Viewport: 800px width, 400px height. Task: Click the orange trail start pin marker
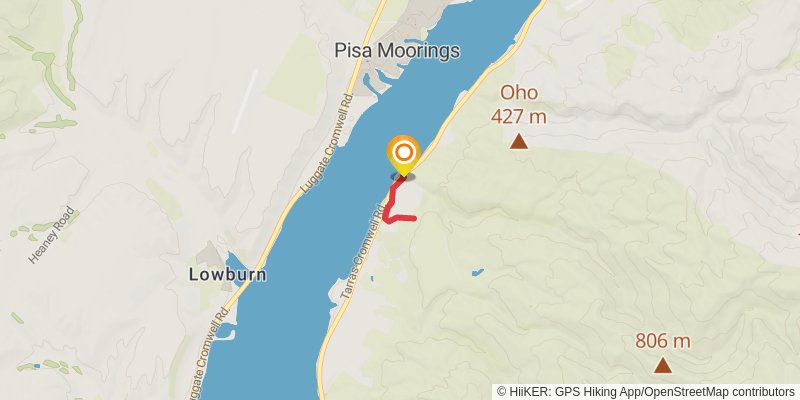(404, 155)
